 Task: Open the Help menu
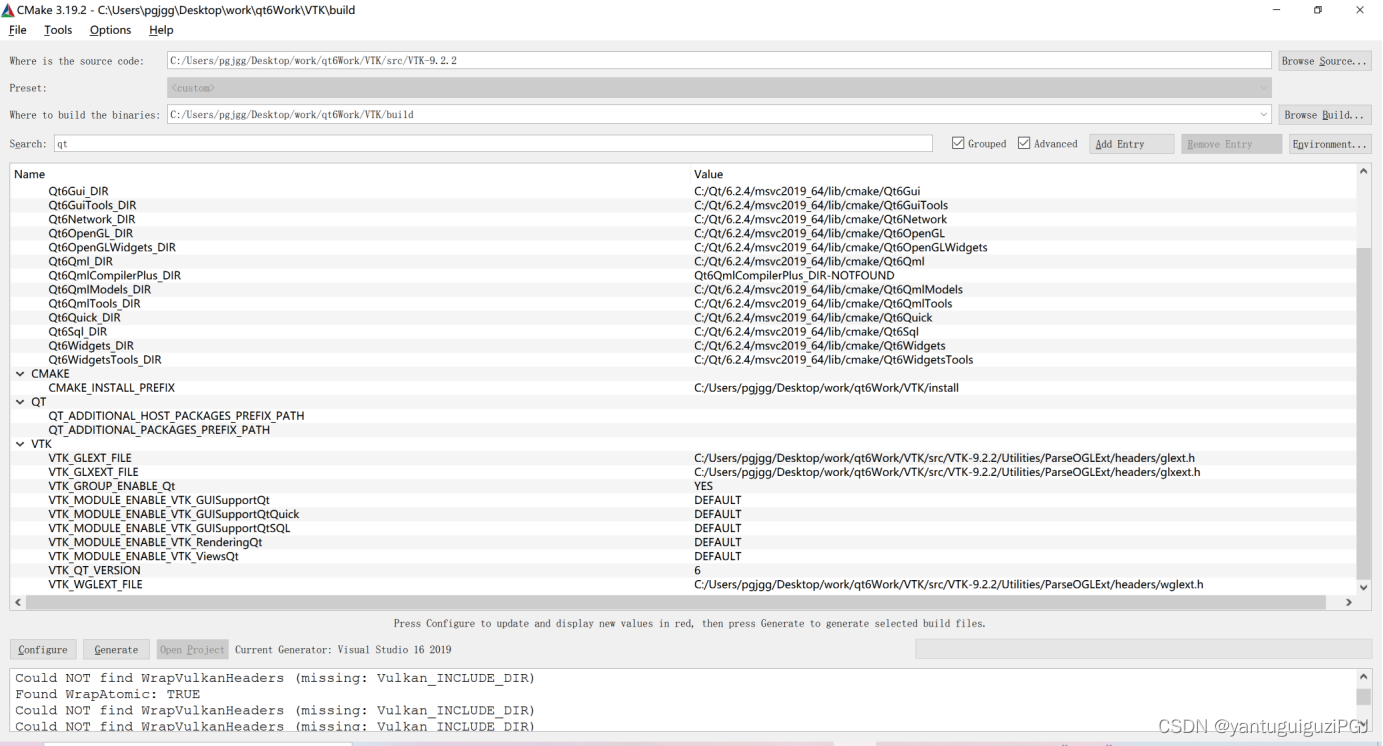(x=160, y=29)
